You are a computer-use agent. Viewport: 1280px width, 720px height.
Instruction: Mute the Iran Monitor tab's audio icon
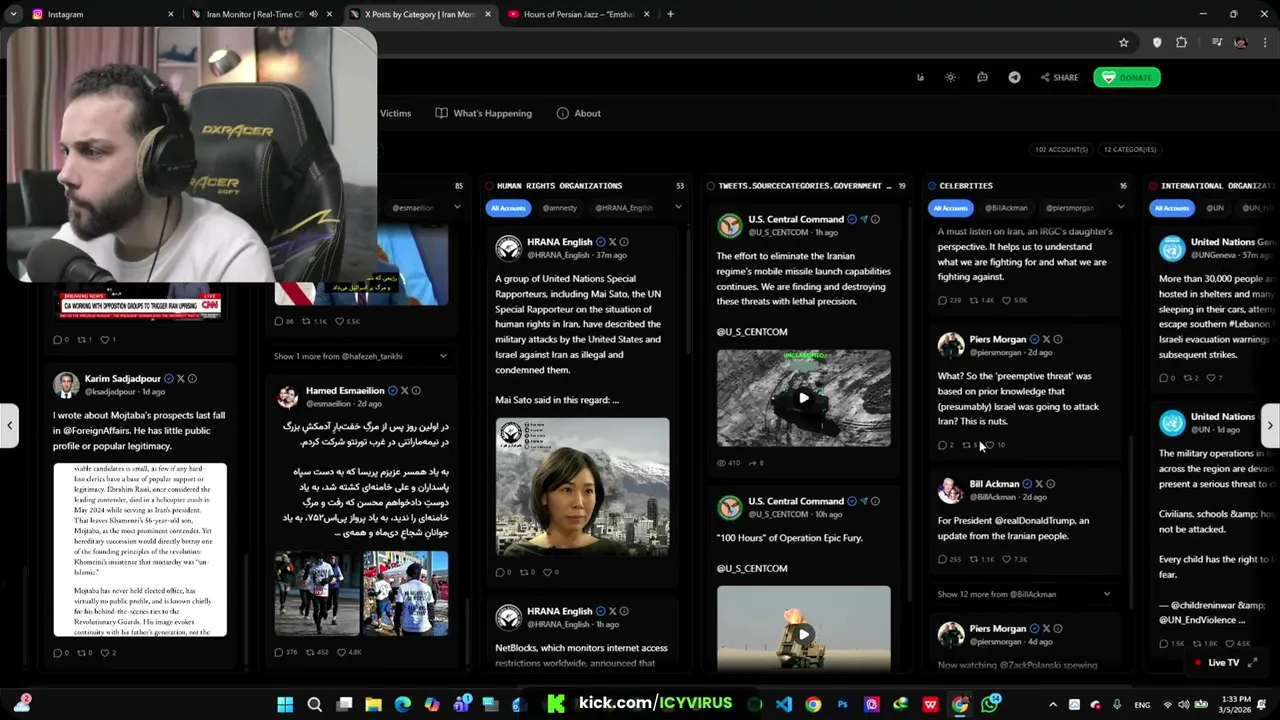313,14
